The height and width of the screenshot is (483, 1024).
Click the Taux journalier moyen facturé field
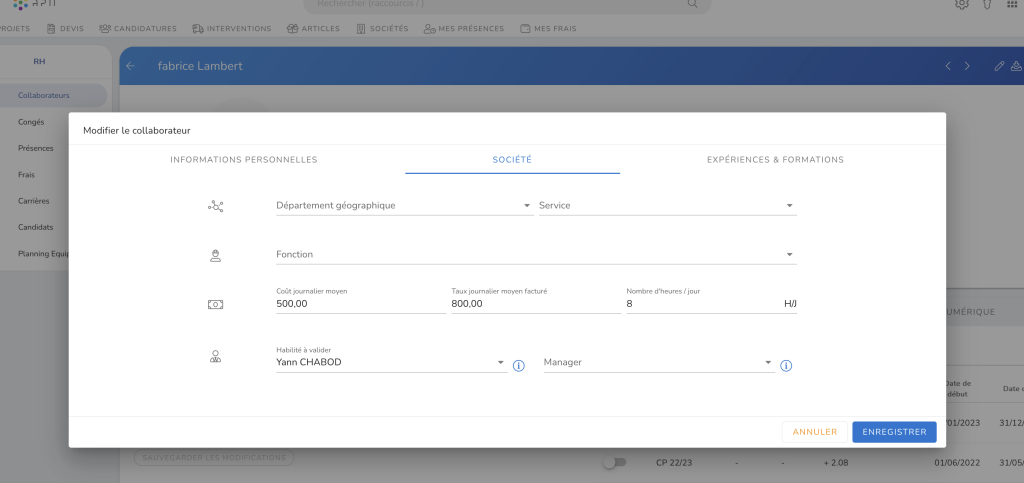coord(535,304)
